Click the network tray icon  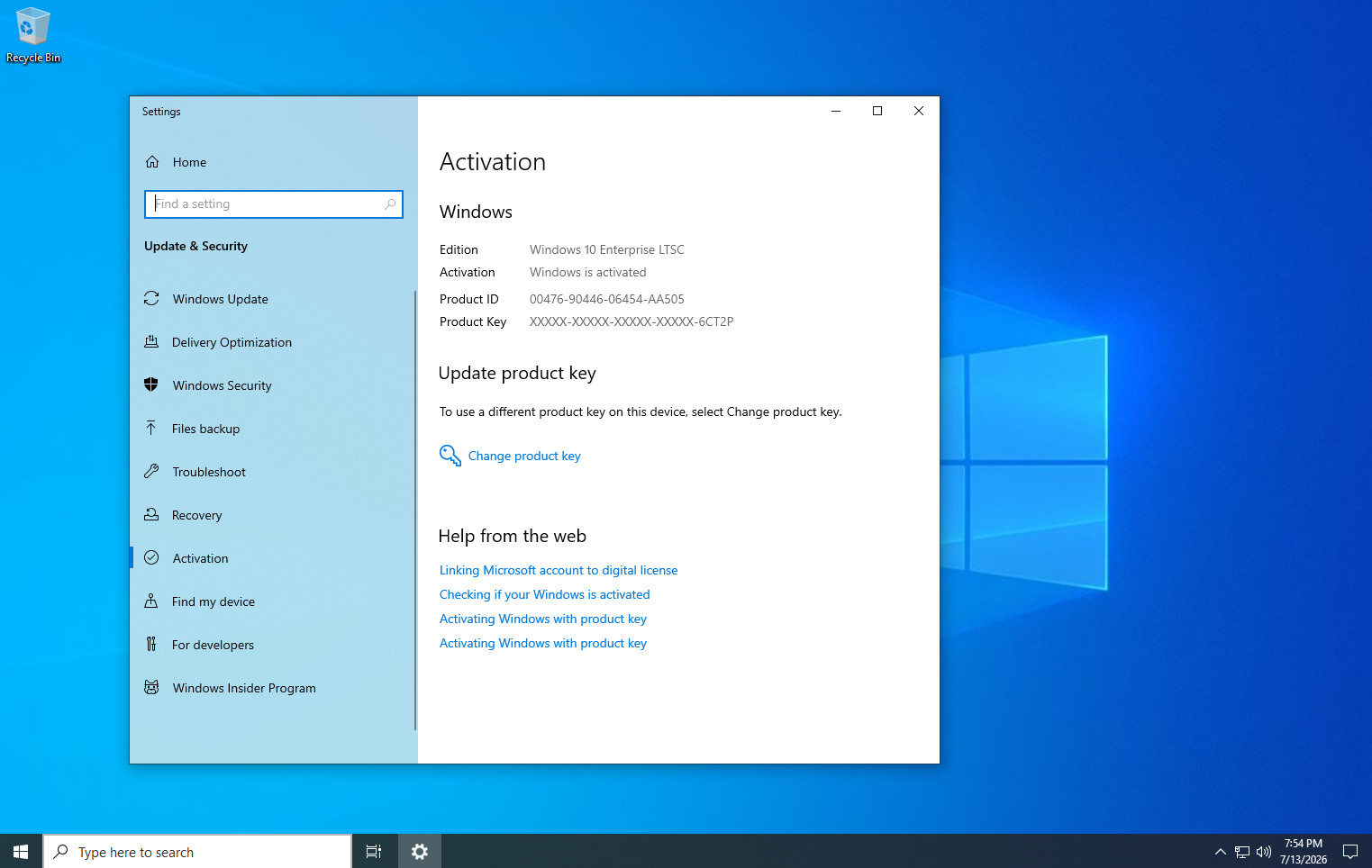(x=1242, y=852)
